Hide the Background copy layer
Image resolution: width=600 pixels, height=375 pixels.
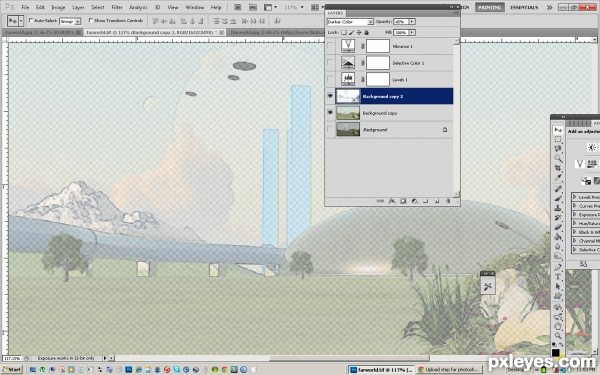coord(330,113)
